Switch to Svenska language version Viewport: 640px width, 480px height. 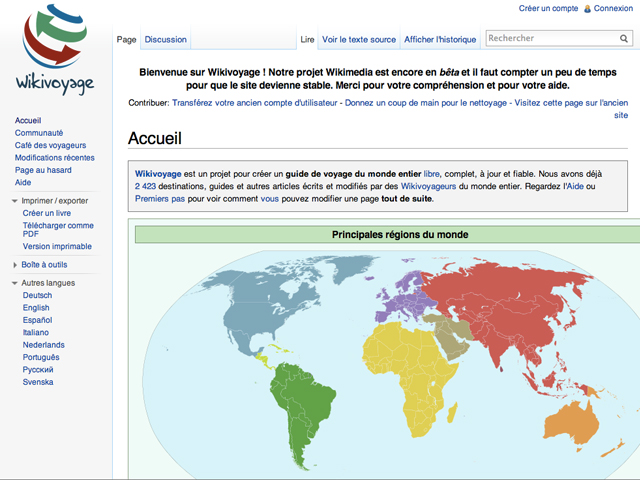pos(38,382)
